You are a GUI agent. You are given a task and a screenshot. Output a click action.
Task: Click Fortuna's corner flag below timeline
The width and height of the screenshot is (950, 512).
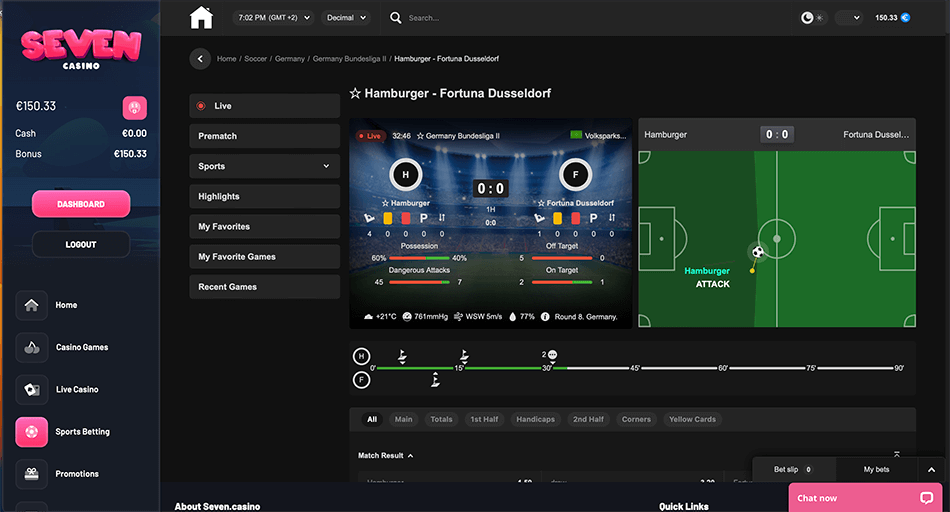coord(435,380)
